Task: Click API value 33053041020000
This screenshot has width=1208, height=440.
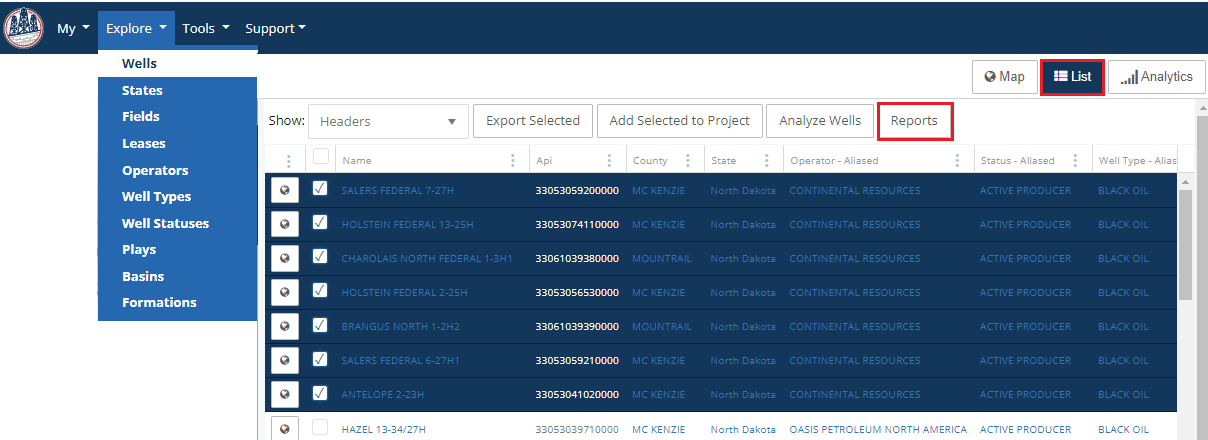Action: pyautogui.click(x=578, y=395)
